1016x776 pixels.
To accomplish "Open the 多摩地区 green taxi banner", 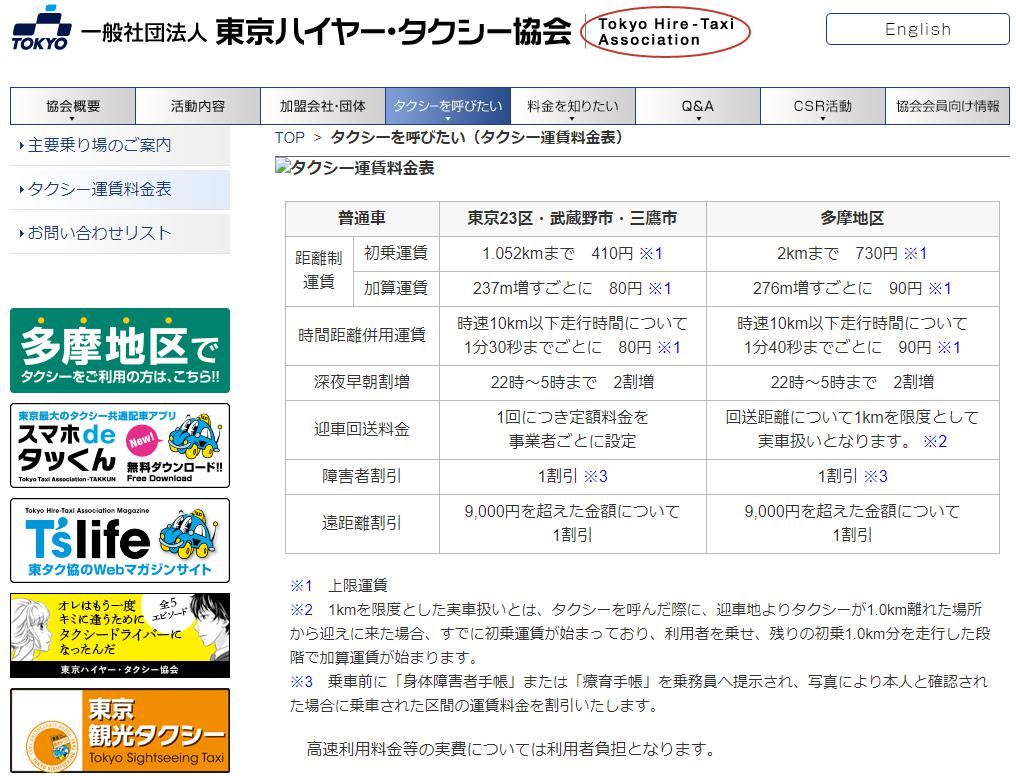I will (x=119, y=350).
